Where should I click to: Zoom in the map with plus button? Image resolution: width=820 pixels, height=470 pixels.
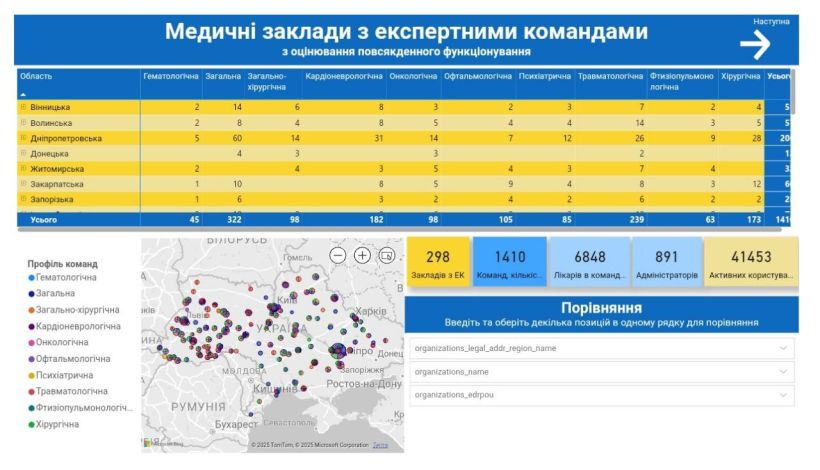point(362,256)
